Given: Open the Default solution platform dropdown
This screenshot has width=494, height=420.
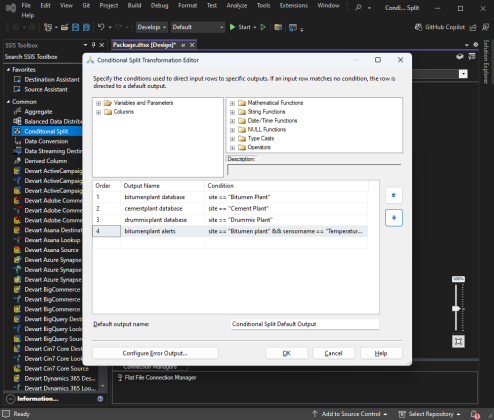Looking at the screenshot, I should coord(198,27).
